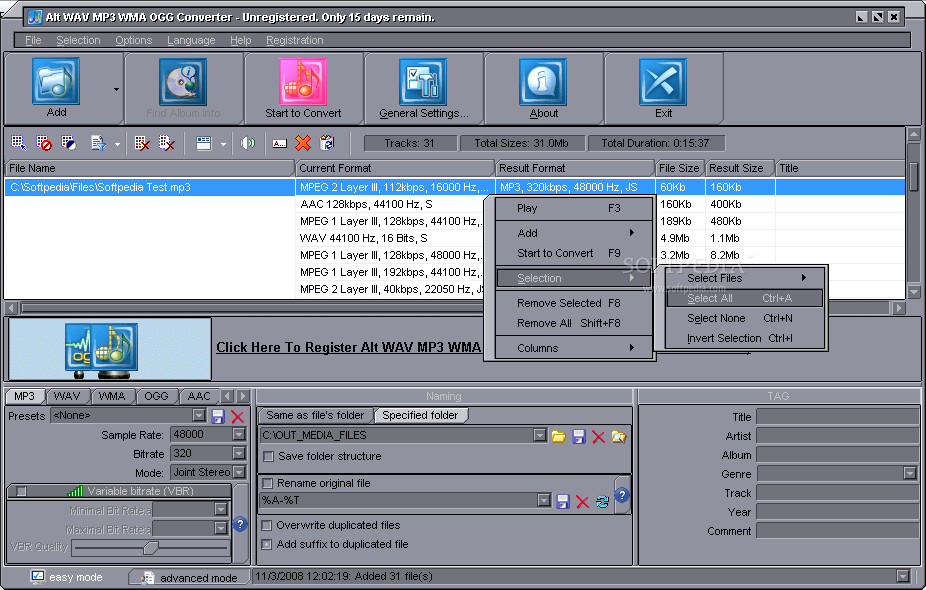Open the Presets dropdown
The image size is (926, 590).
click(199, 415)
